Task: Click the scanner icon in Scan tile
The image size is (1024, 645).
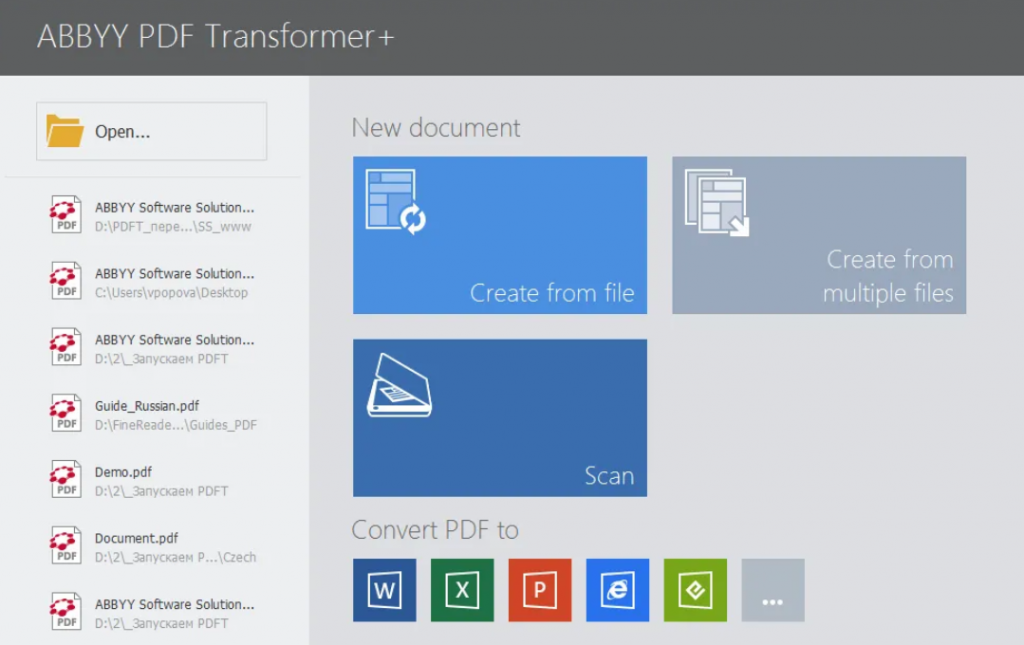Action: (x=399, y=385)
